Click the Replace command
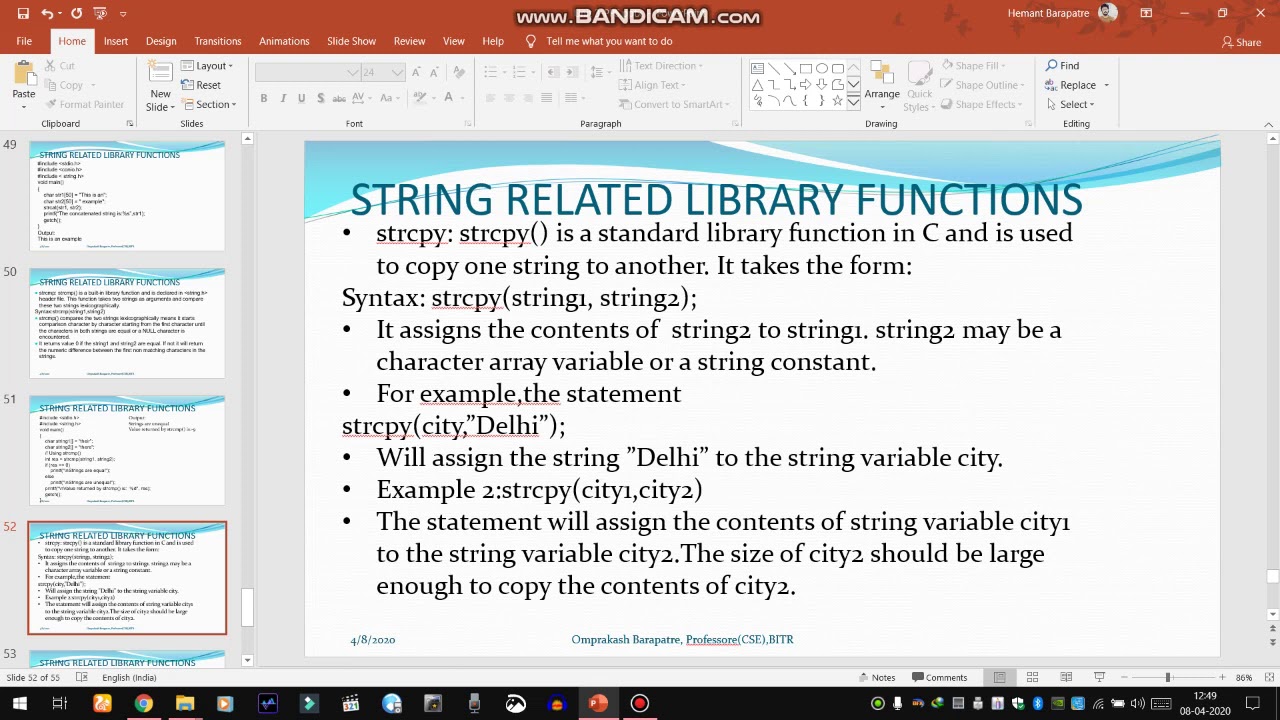Viewport: 1280px width, 720px height. tap(1071, 85)
